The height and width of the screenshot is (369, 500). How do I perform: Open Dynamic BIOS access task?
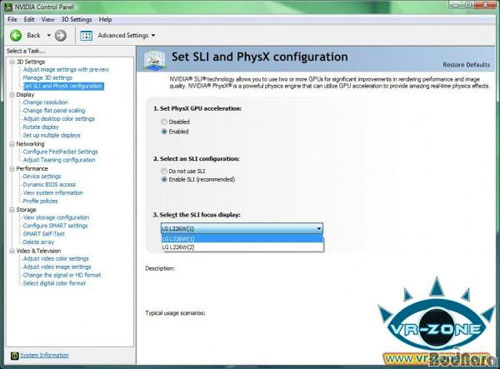pos(49,184)
